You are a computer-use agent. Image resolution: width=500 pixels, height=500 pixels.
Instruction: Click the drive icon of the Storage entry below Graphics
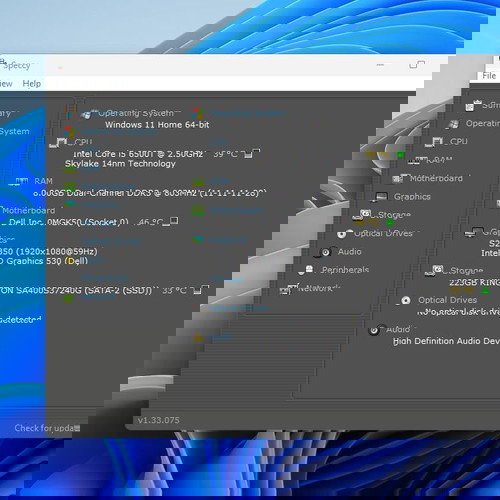point(362,215)
